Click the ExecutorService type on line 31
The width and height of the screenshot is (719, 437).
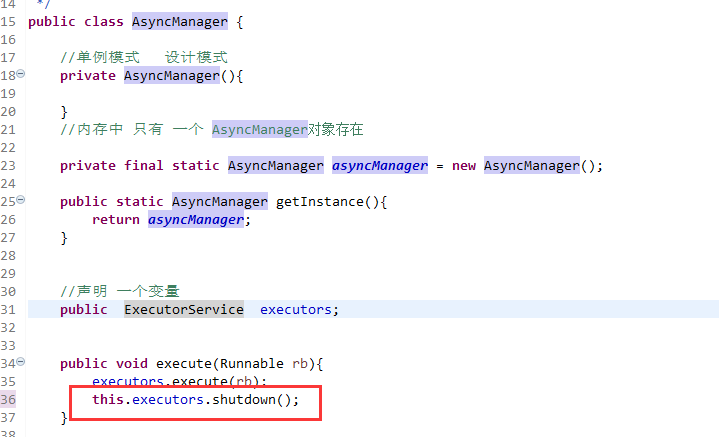coord(184,310)
